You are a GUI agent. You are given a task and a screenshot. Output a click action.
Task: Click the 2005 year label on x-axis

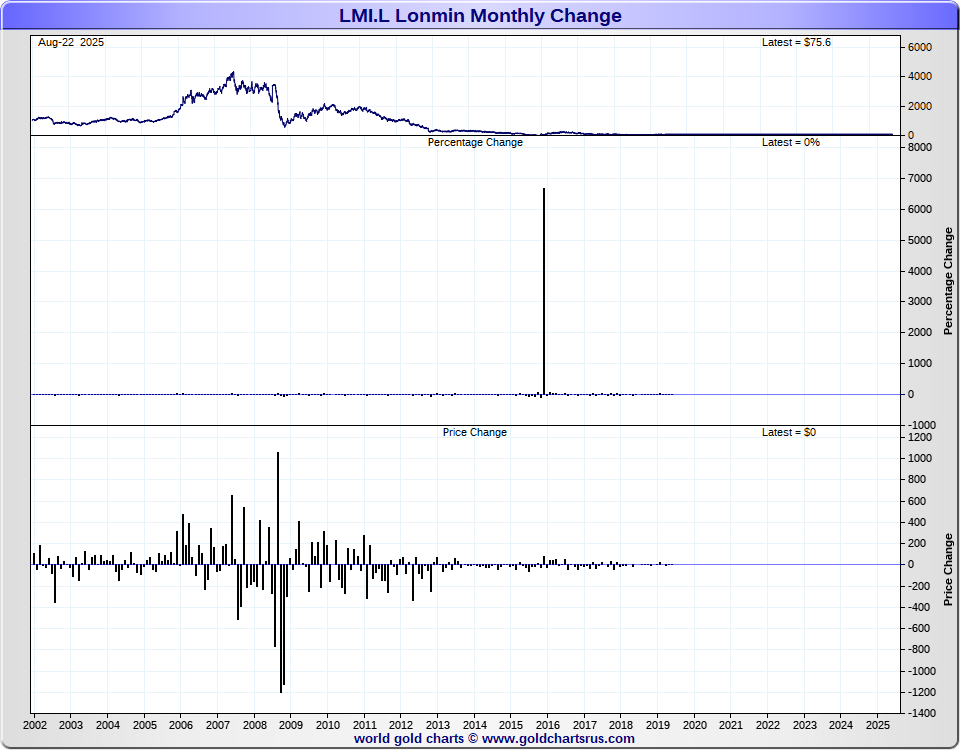click(x=144, y=725)
